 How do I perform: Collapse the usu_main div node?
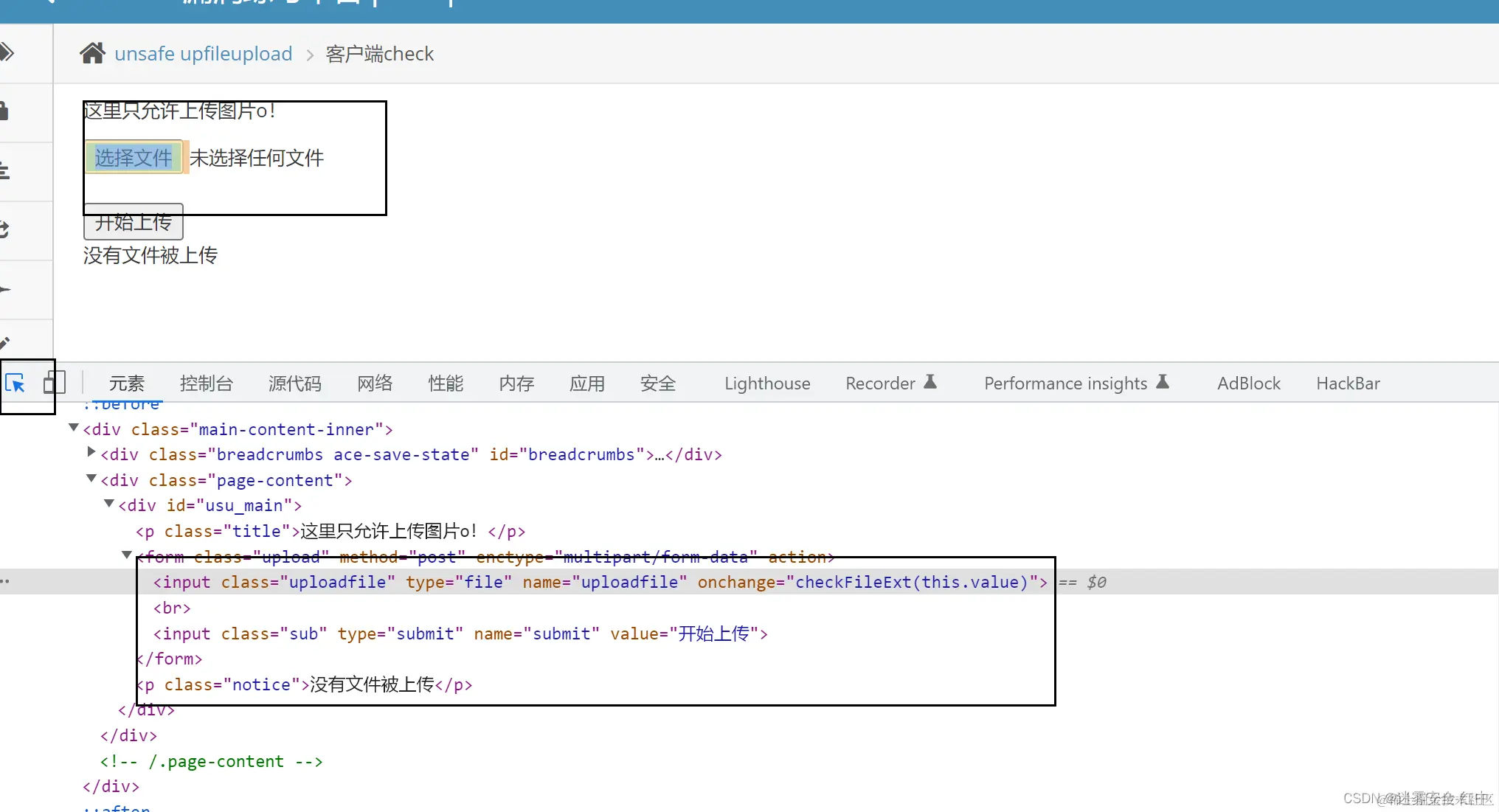109,504
